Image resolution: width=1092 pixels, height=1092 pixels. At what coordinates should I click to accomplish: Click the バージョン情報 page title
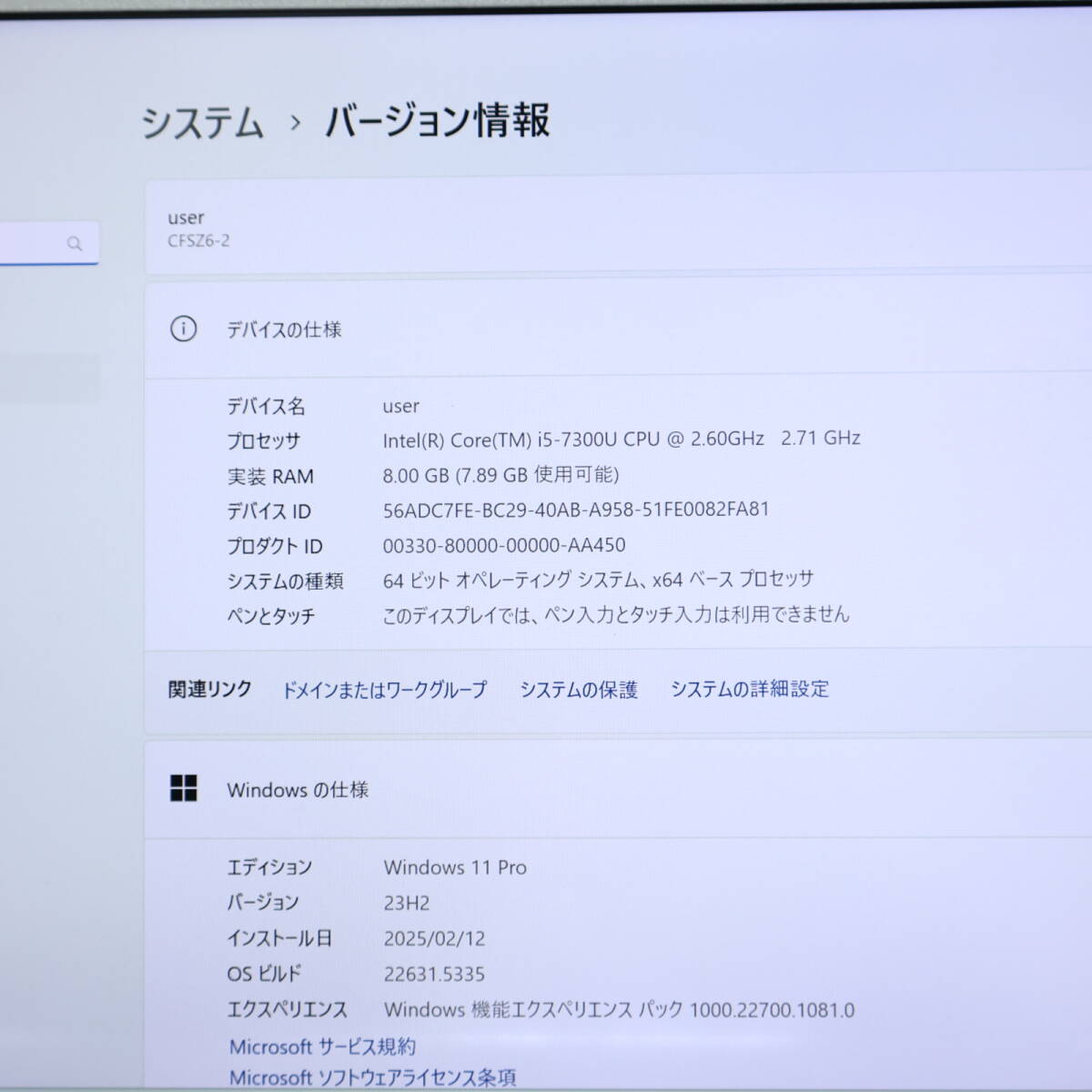438,121
